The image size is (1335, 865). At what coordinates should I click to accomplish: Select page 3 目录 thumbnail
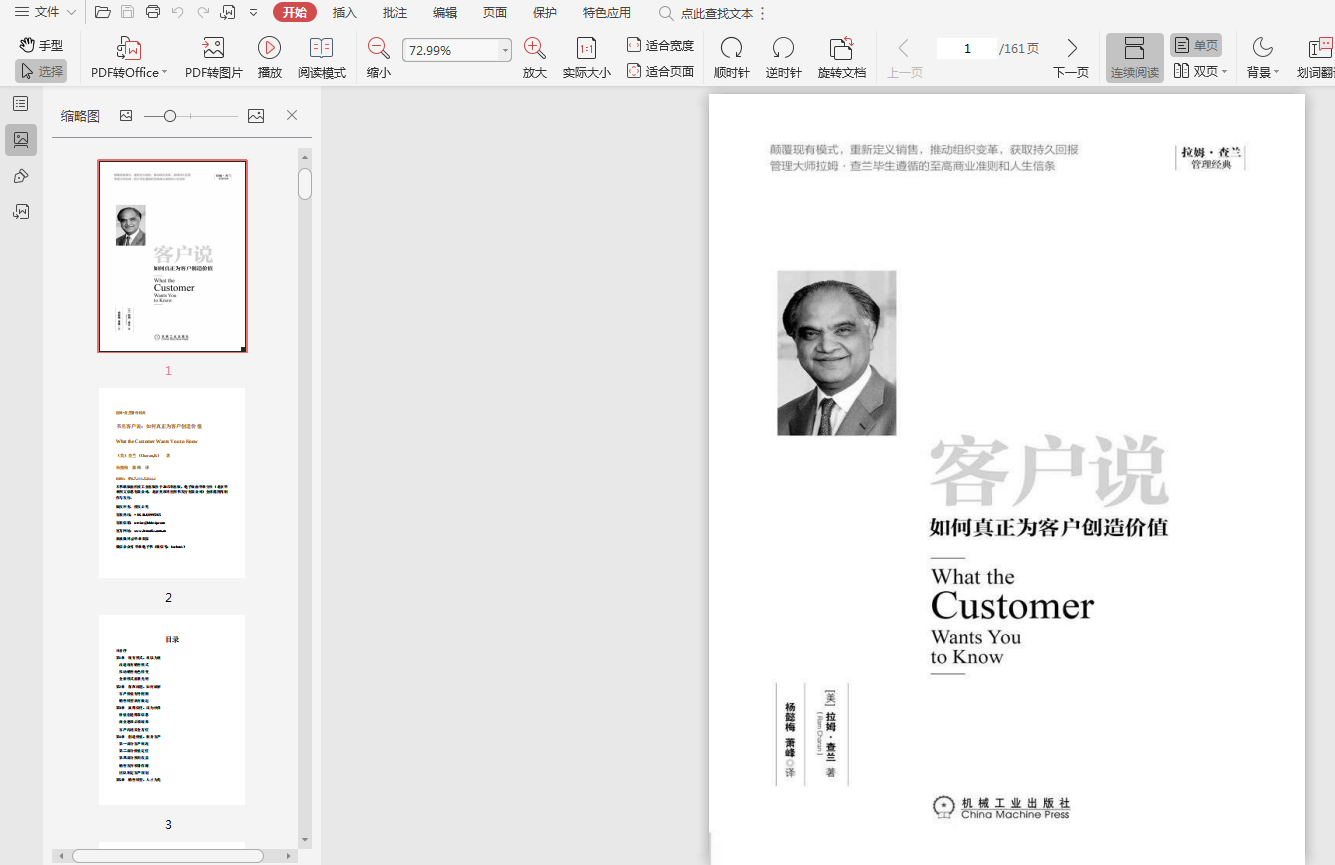point(172,710)
